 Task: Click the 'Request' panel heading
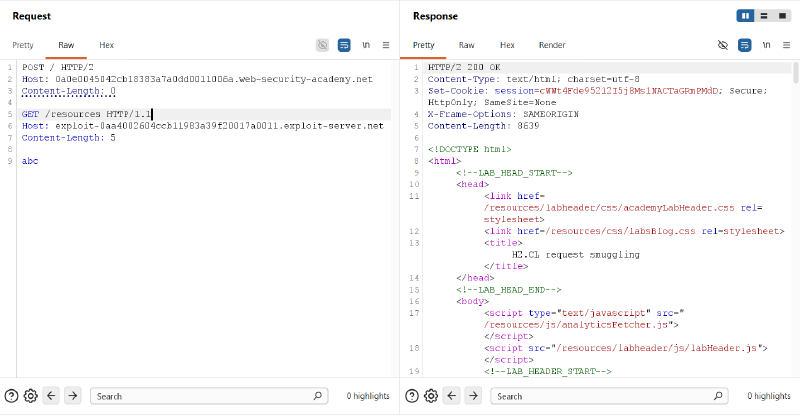coord(32,16)
